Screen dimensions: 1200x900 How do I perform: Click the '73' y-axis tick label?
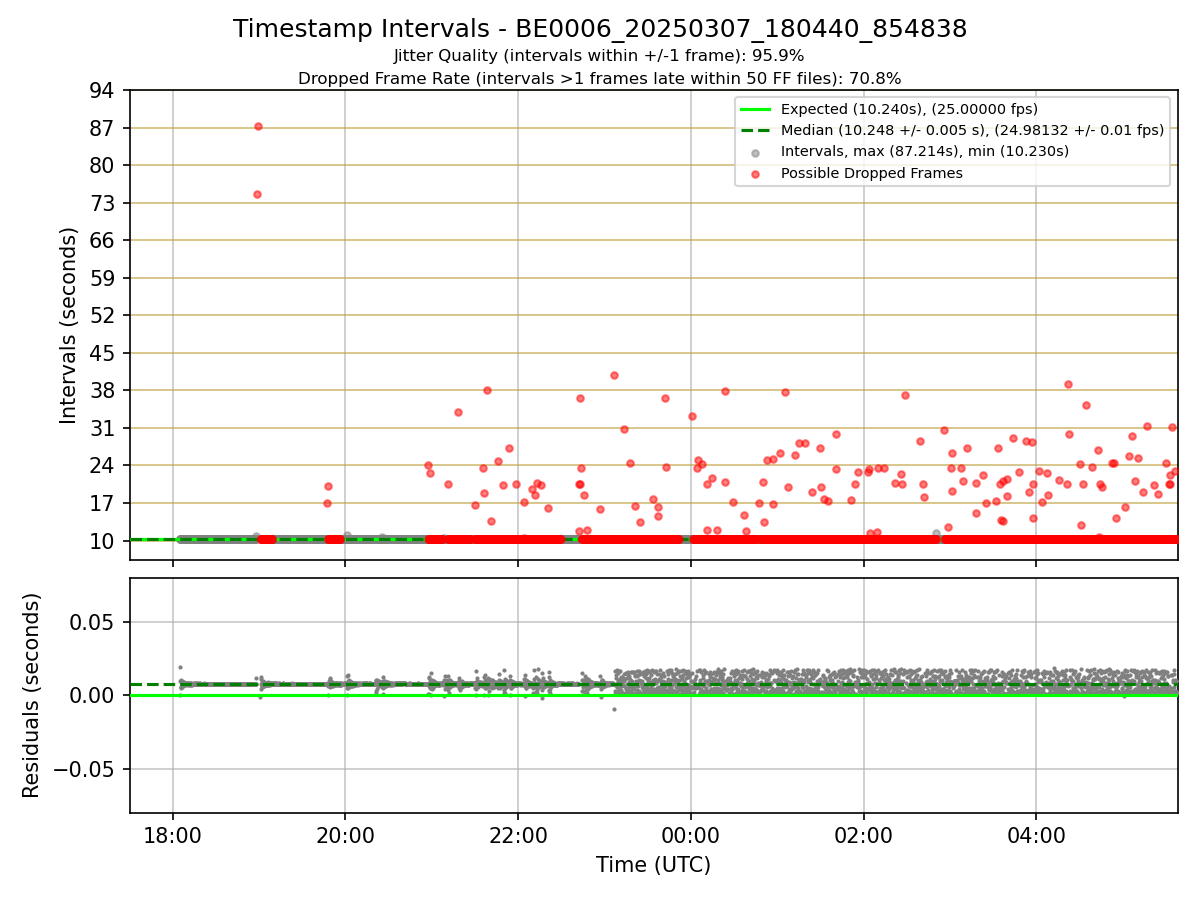tap(103, 203)
